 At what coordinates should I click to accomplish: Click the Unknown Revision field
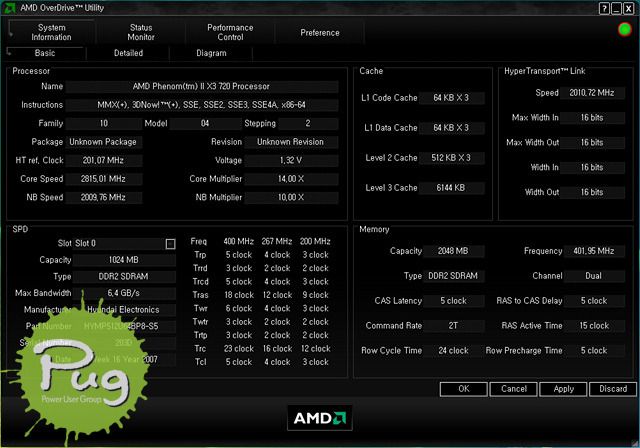click(291, 142)
